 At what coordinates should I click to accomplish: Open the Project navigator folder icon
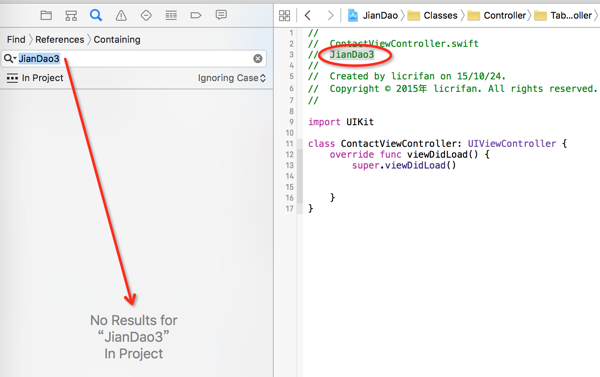tap(46, 15)
